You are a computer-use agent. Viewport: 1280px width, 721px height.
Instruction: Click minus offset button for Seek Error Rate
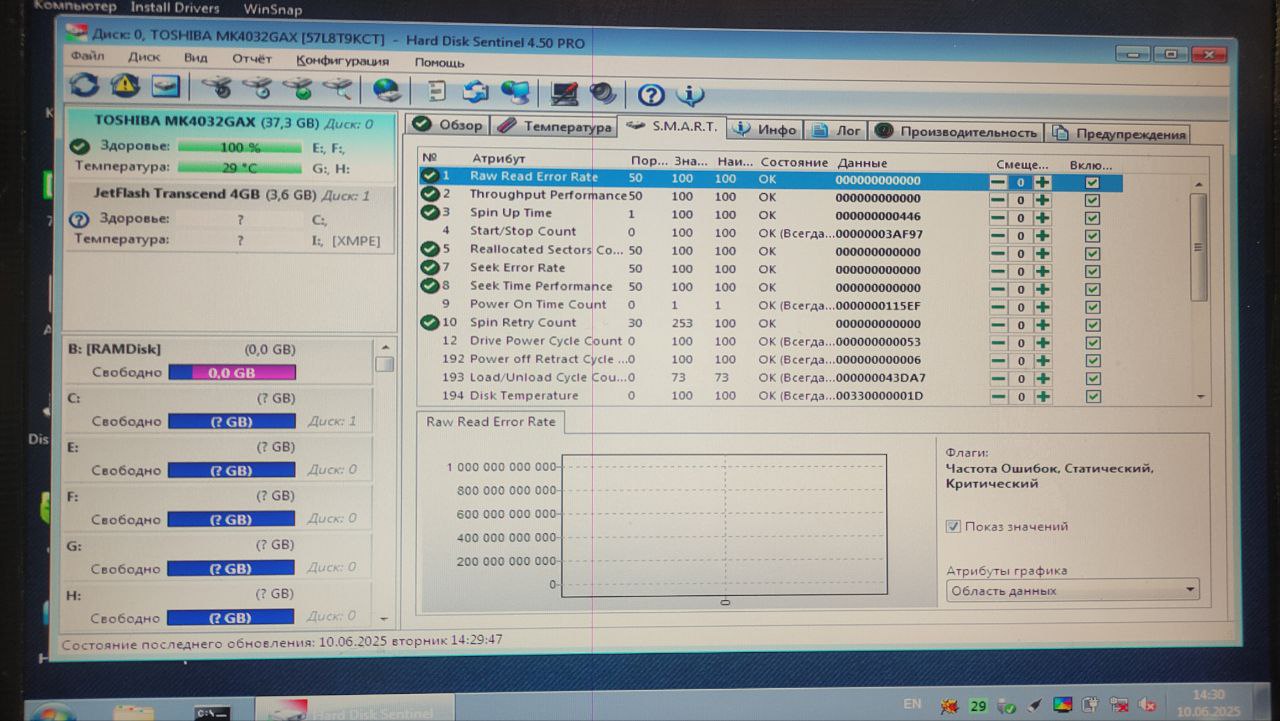point(998,271)
